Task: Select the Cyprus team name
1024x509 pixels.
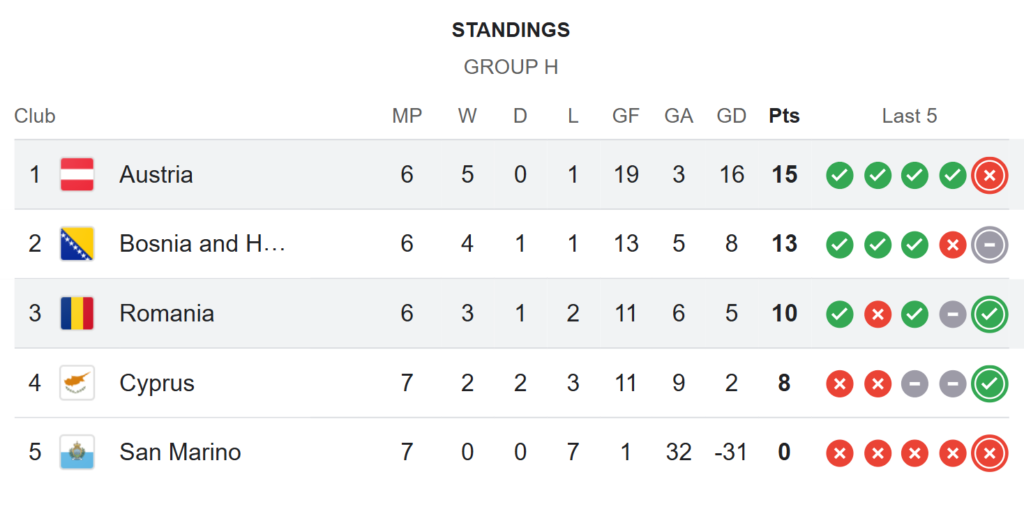Action: click(x=156, y=383)
